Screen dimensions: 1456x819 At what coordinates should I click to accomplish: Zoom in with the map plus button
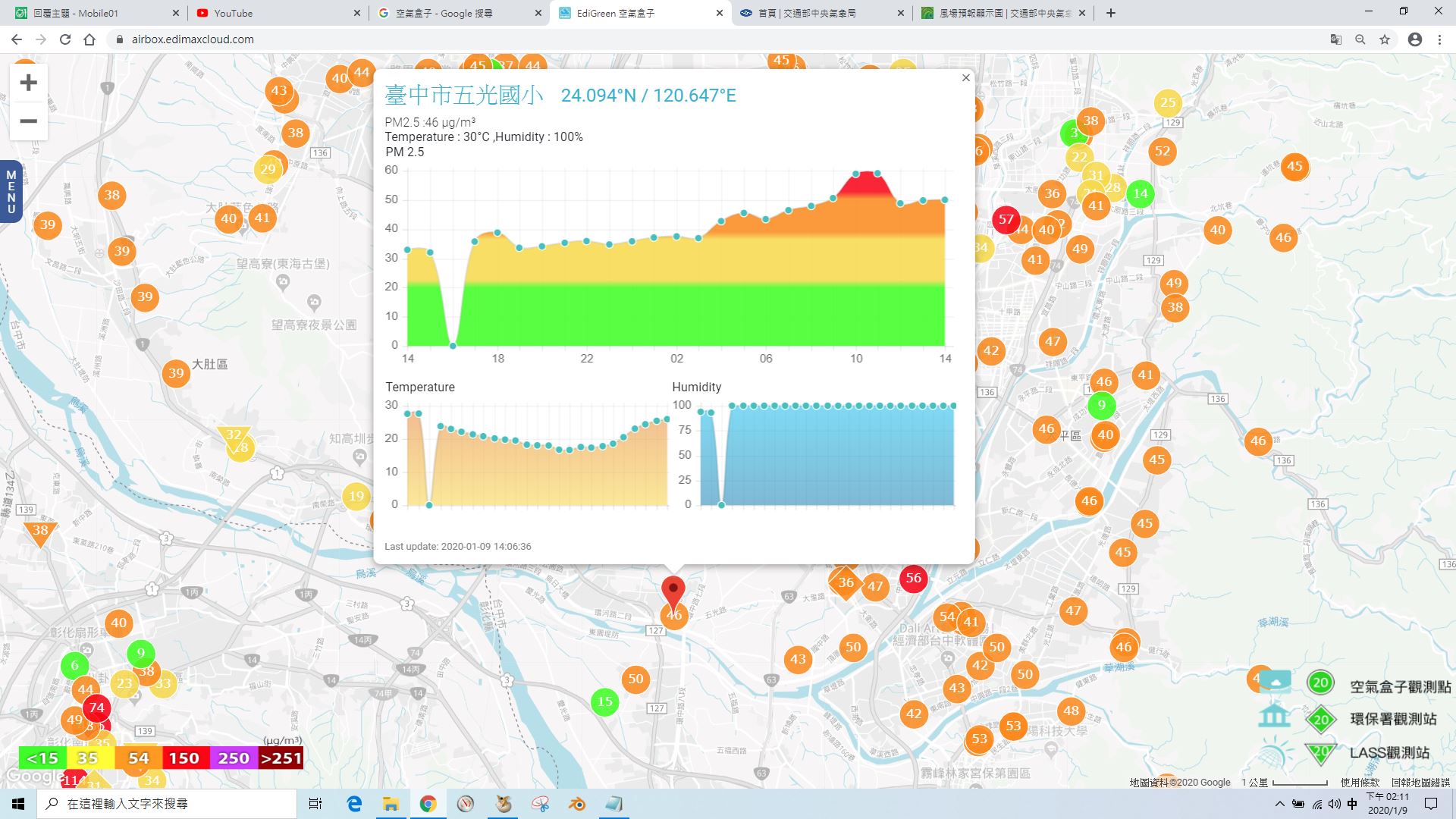28,82
